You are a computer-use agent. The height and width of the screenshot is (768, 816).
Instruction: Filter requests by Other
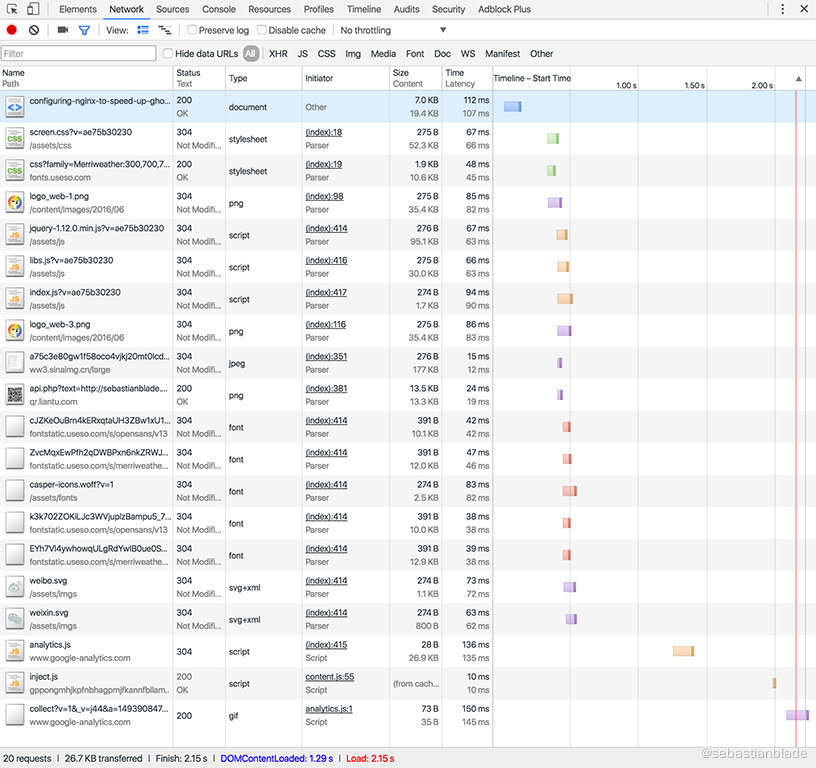click(541, 54)
